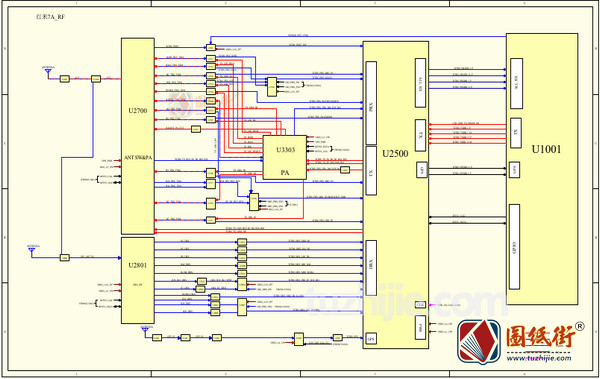This screenshot has width=600, height=379.
Task: Click the U2700 chip label
Action: pos(137,111)
